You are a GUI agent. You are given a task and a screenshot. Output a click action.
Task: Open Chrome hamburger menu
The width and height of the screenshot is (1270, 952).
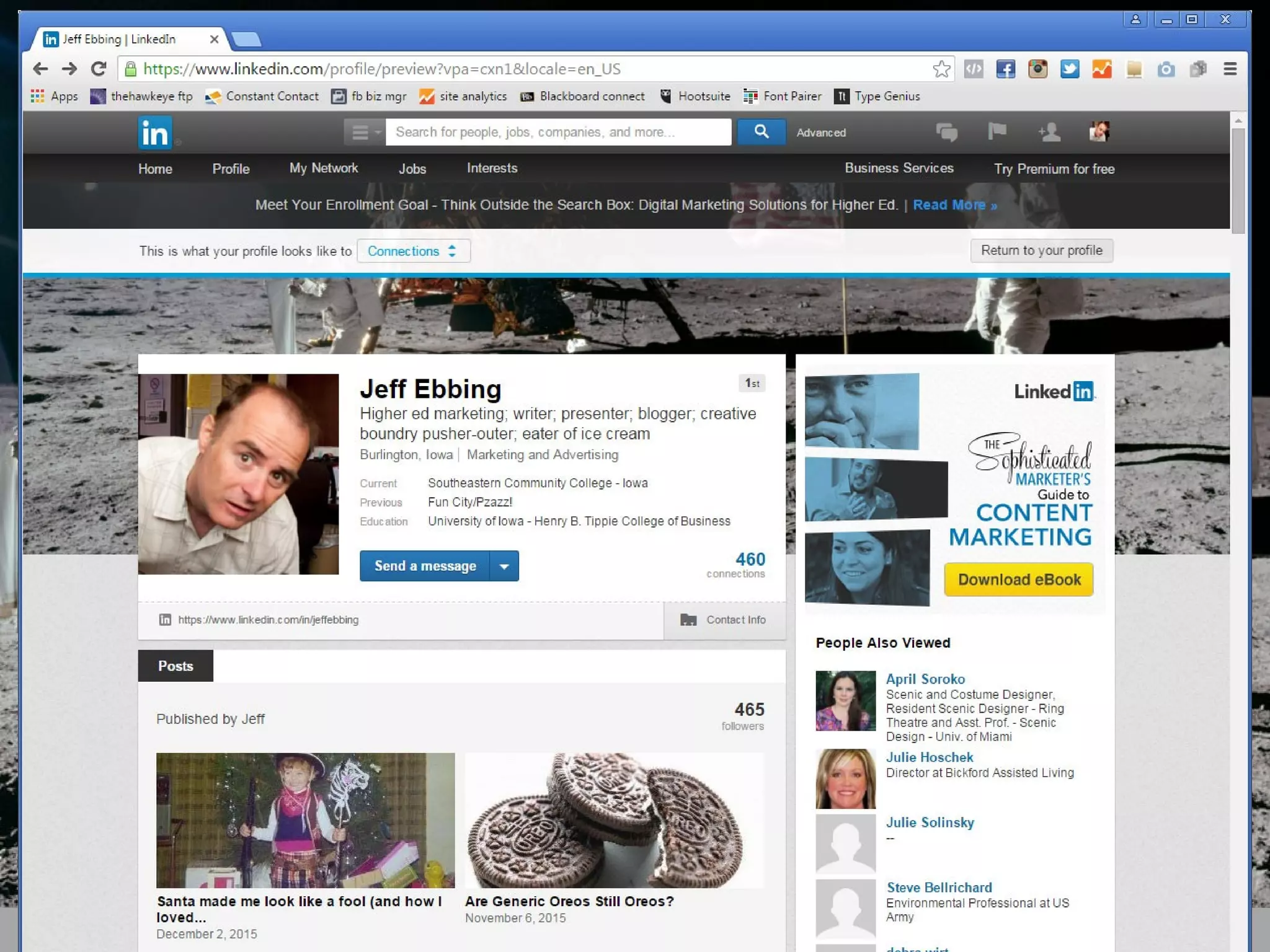tap(1230, 69)
